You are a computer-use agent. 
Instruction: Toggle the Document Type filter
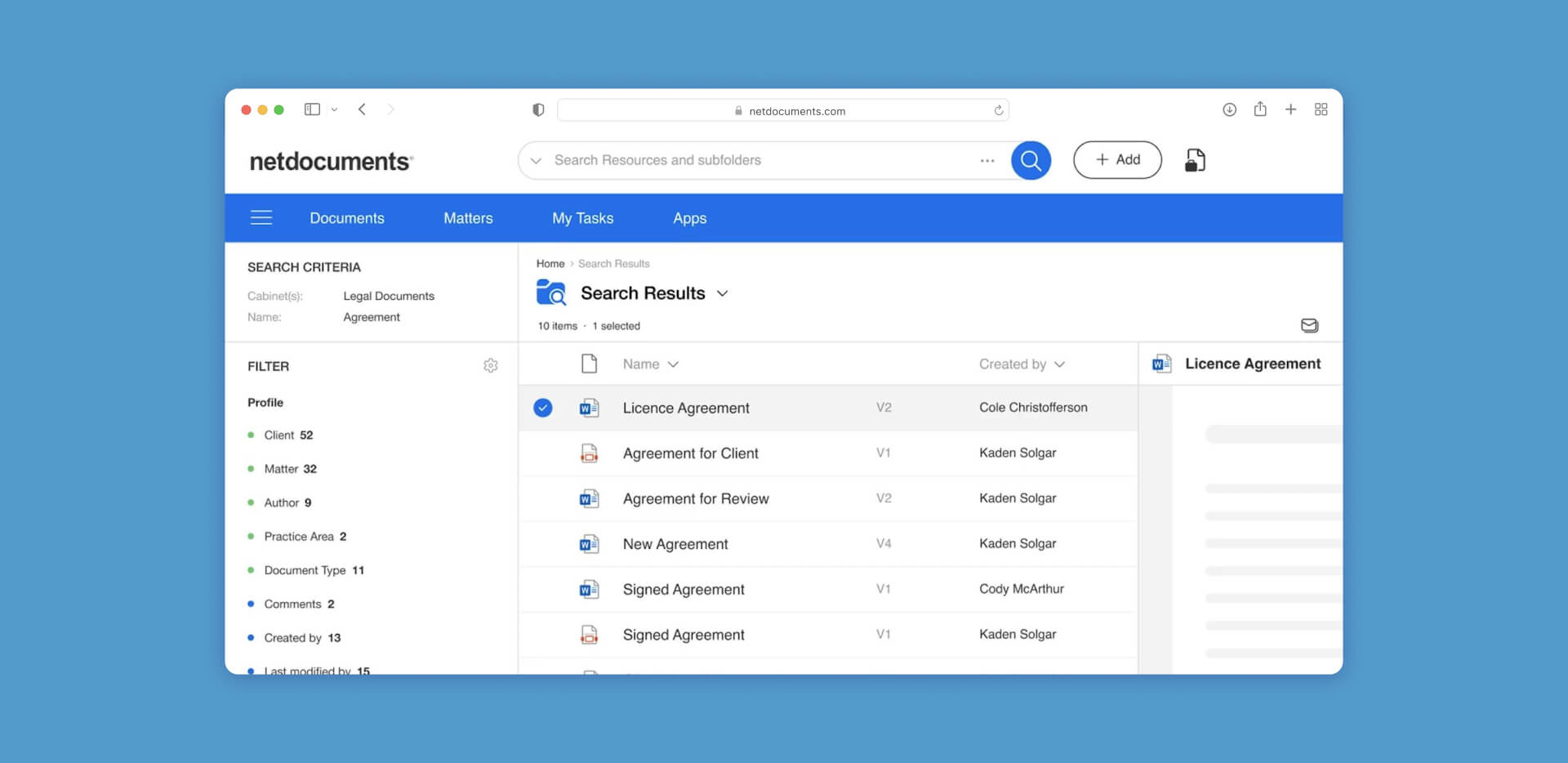tap(305, 570)
